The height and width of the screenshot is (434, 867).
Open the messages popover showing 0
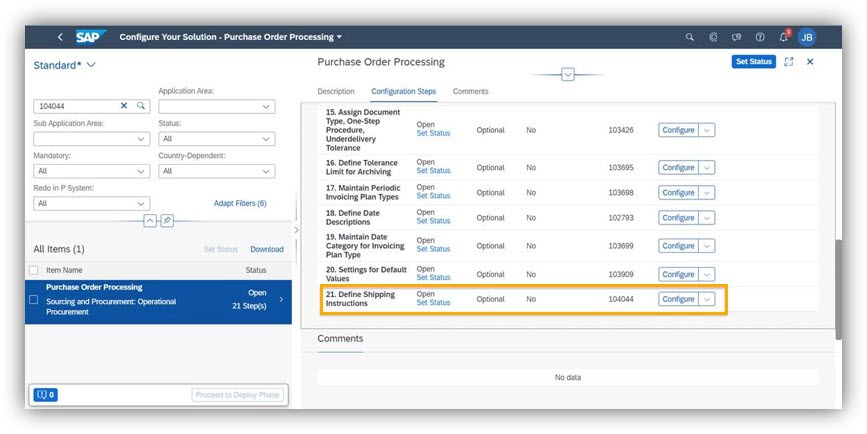tap(46, 395)
